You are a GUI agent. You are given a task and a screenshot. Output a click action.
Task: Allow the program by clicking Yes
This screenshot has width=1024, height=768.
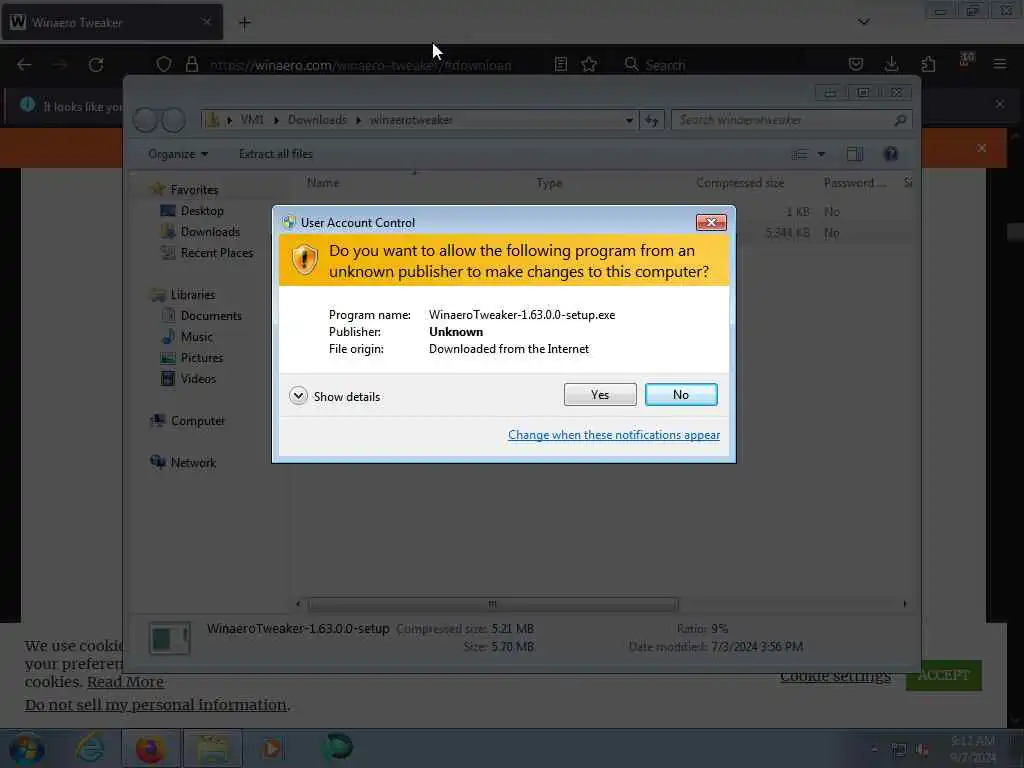tap(600, 394)
